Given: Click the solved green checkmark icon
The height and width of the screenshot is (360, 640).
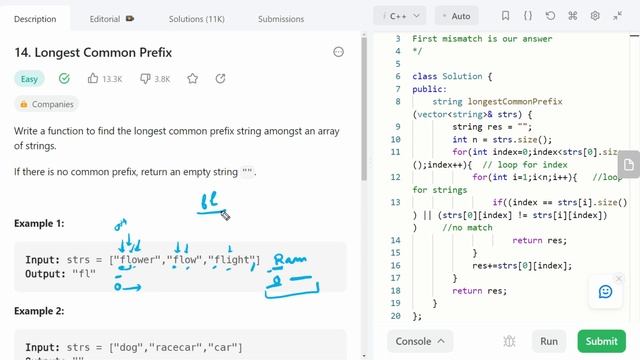Looking at the screenshot, I should pos(64,78).
